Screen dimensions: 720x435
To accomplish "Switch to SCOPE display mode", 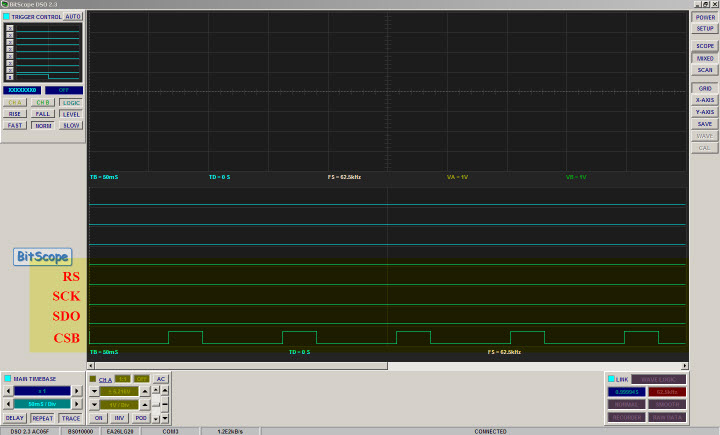I will pyautogui.click(x=705, y=46).
